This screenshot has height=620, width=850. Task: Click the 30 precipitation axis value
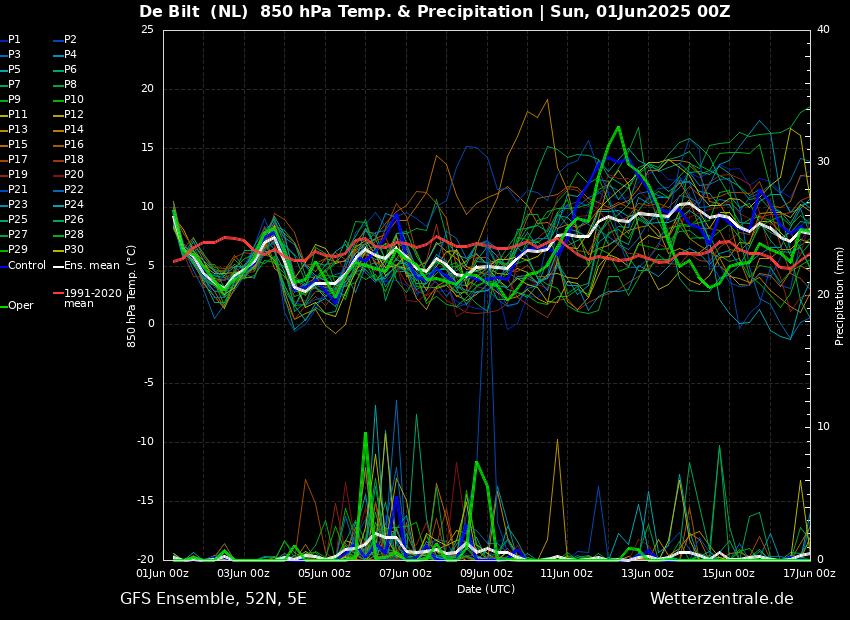pos(823,162)
